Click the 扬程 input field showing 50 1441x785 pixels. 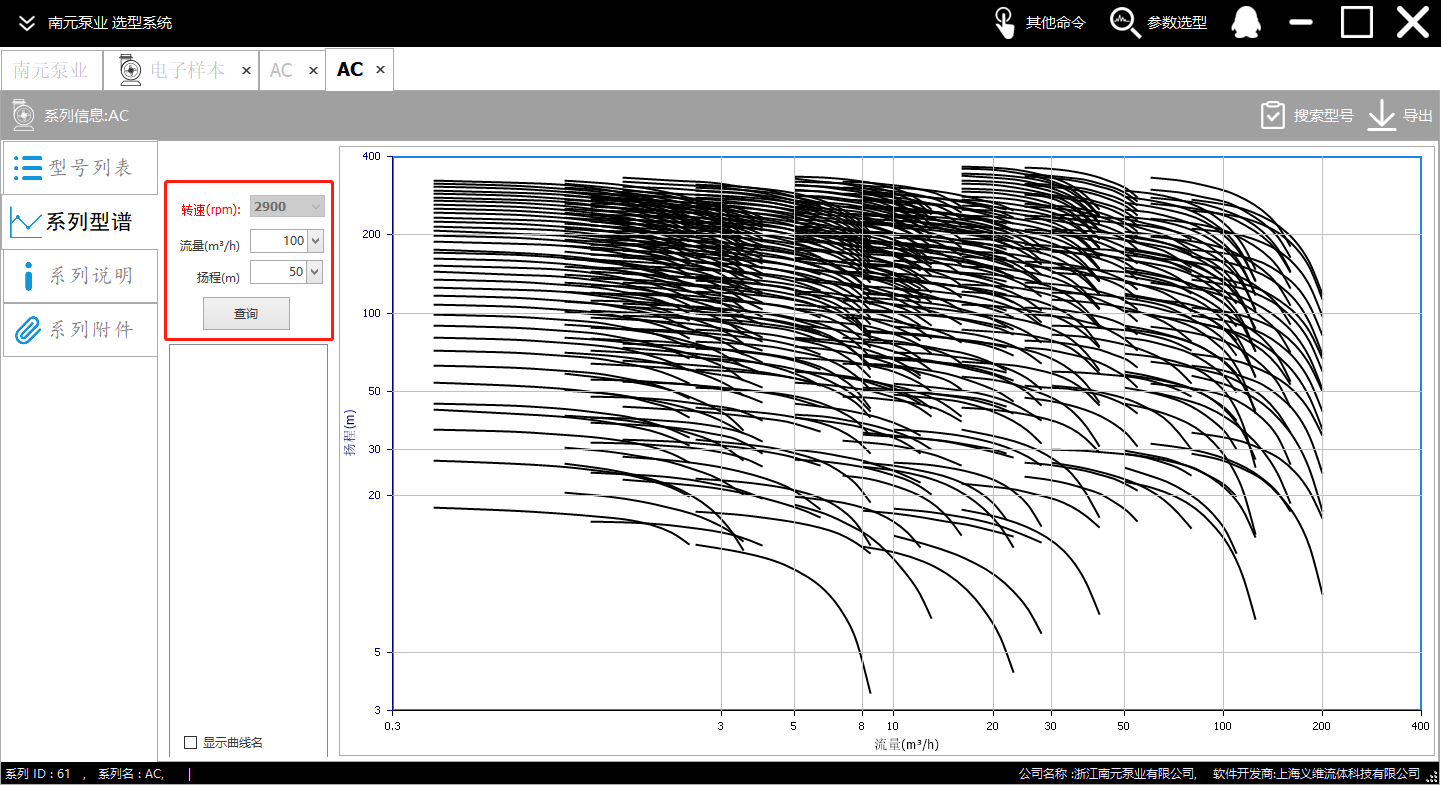(279, 272)
